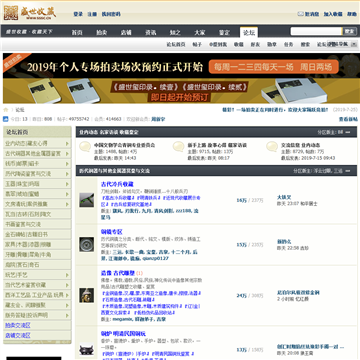The height and width of the screenshot is (360, 360).
Task: Open the 铜镜专区 mirror thumbnail
Action: [x=86, y=244]
